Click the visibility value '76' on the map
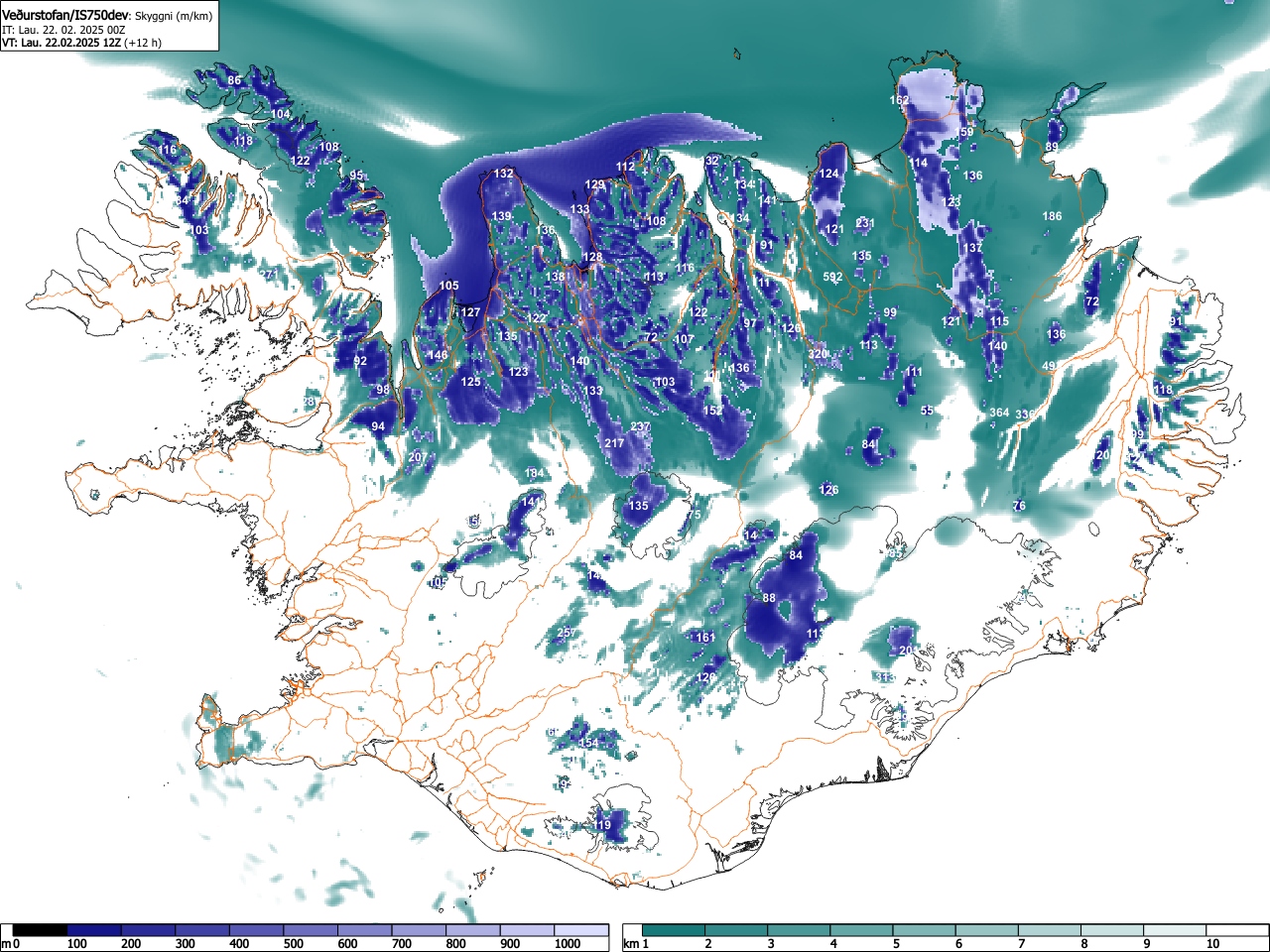The image size is (1270, 952). (1019, 506)
